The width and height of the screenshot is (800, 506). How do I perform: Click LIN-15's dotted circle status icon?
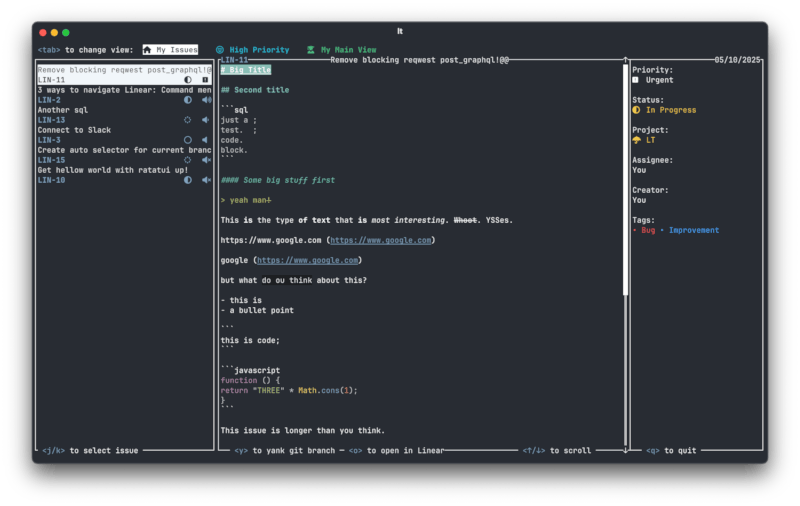[x=188, y=160]
